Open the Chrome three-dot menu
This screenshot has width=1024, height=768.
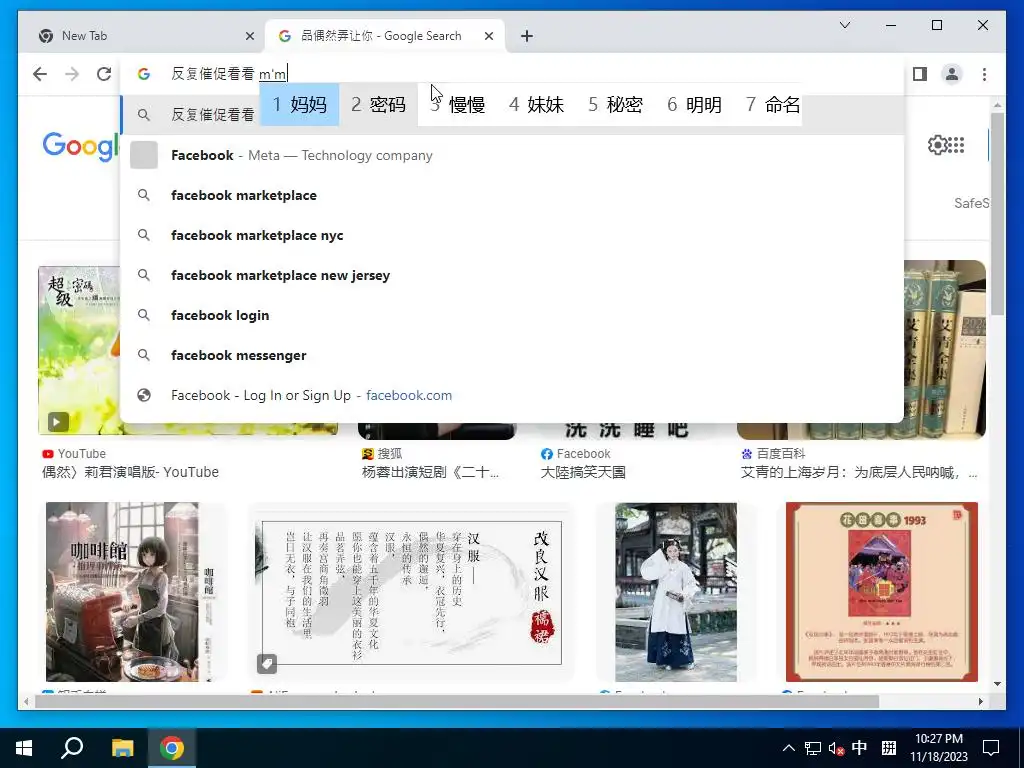click(984, 74)
